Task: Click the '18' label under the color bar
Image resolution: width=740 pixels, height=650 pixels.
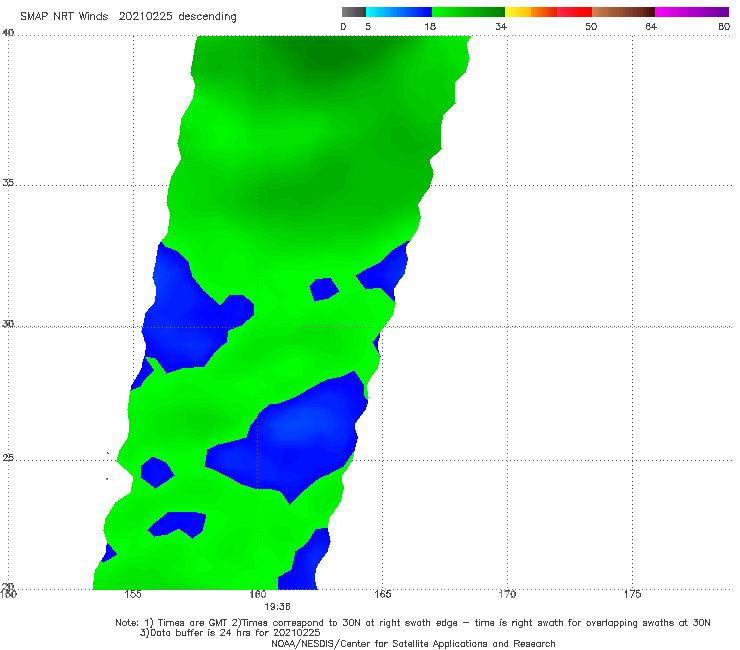Action: point(430,26)
